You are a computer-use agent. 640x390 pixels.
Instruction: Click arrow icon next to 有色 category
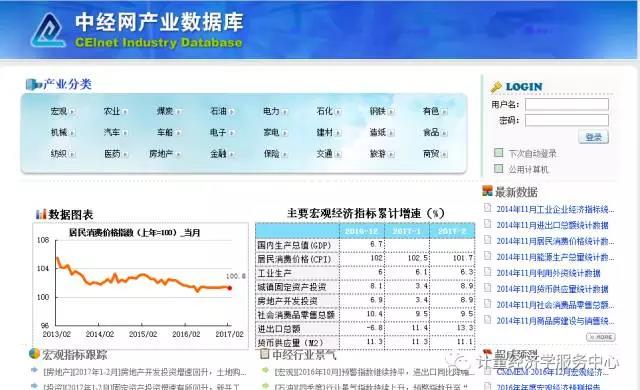[x=444, y=111]
